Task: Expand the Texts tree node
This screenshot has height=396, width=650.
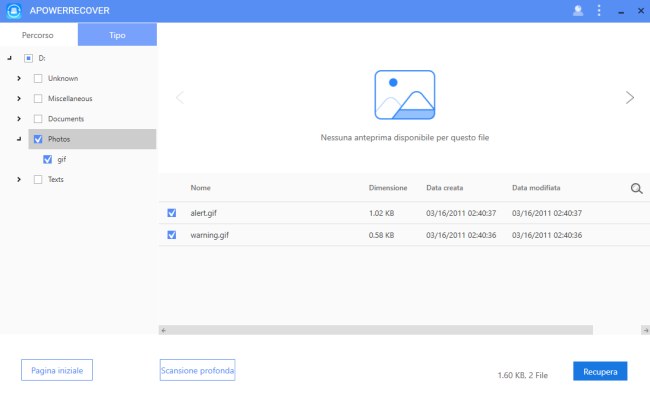Action: pos(19,180)
